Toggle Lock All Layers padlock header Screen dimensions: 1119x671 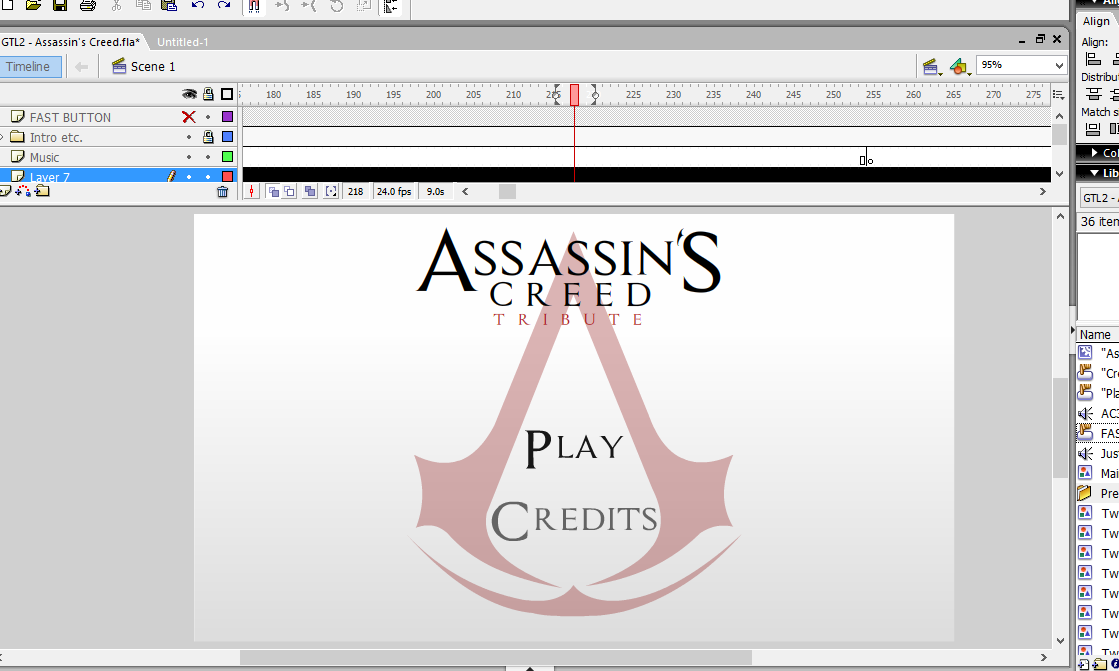click(208, 94)
